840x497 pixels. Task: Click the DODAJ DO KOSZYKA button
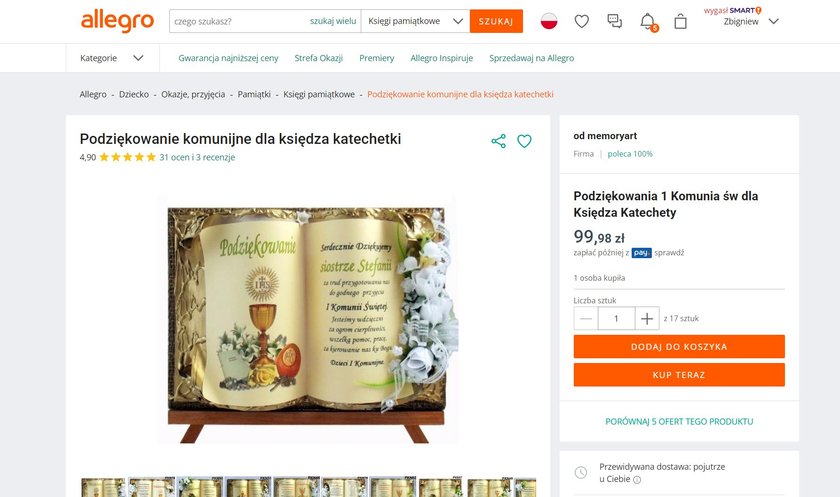(x=679, y=347)
